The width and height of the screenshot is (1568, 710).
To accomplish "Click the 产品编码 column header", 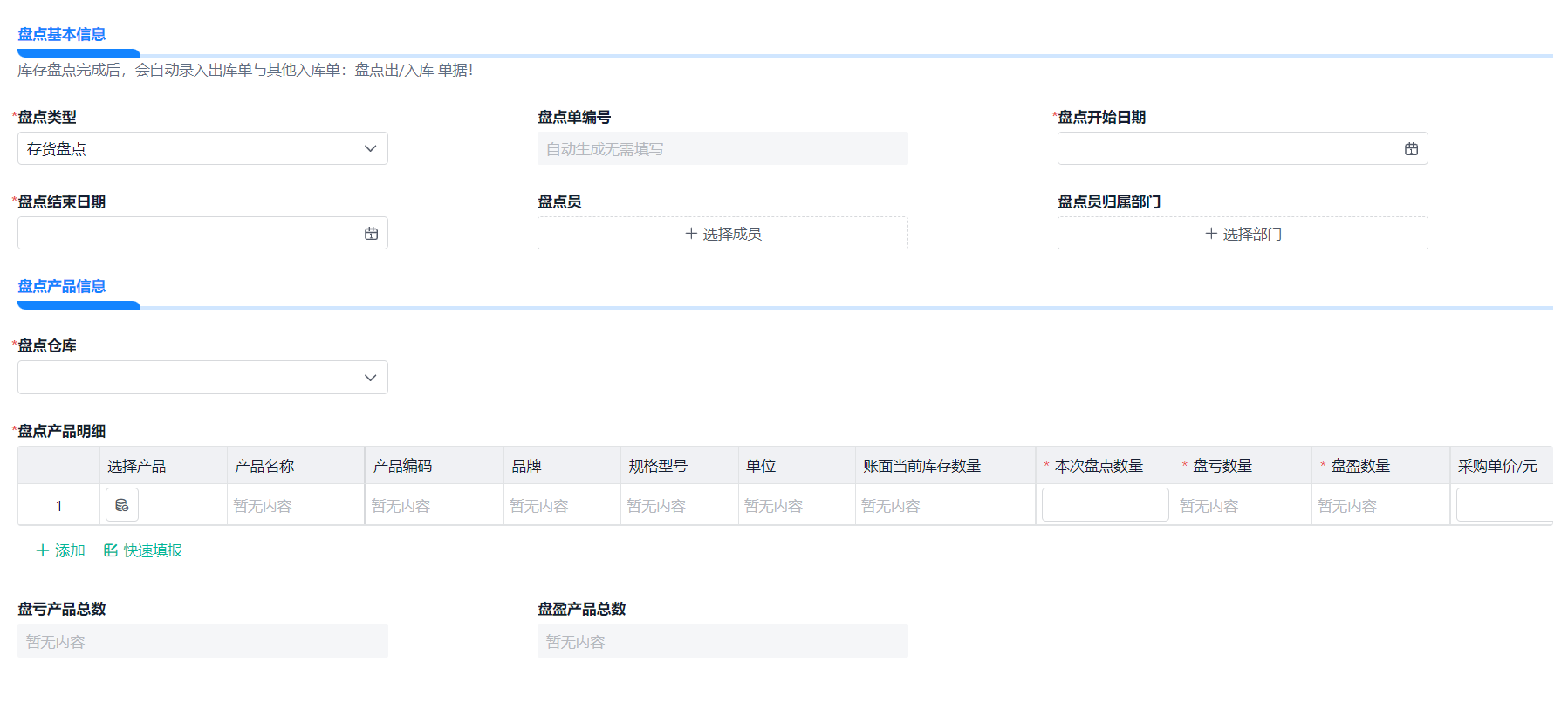I will [x=435, y=466].
